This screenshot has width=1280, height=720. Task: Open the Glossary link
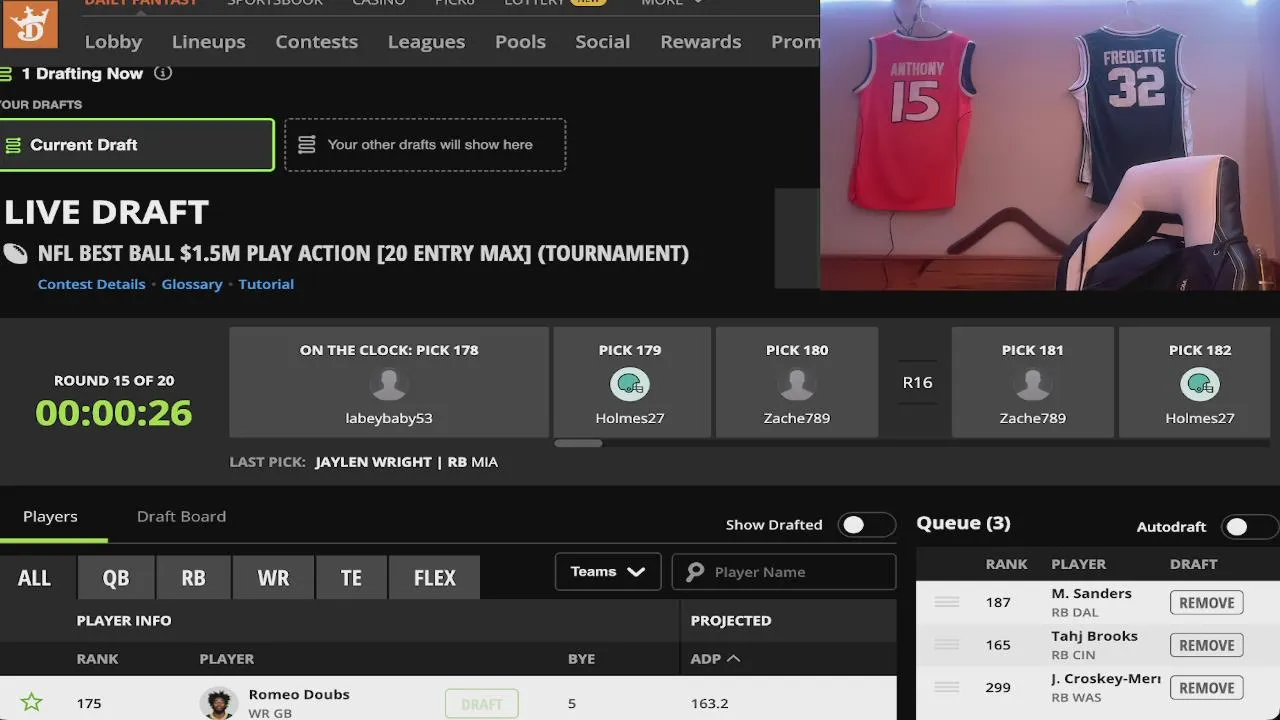192,284
